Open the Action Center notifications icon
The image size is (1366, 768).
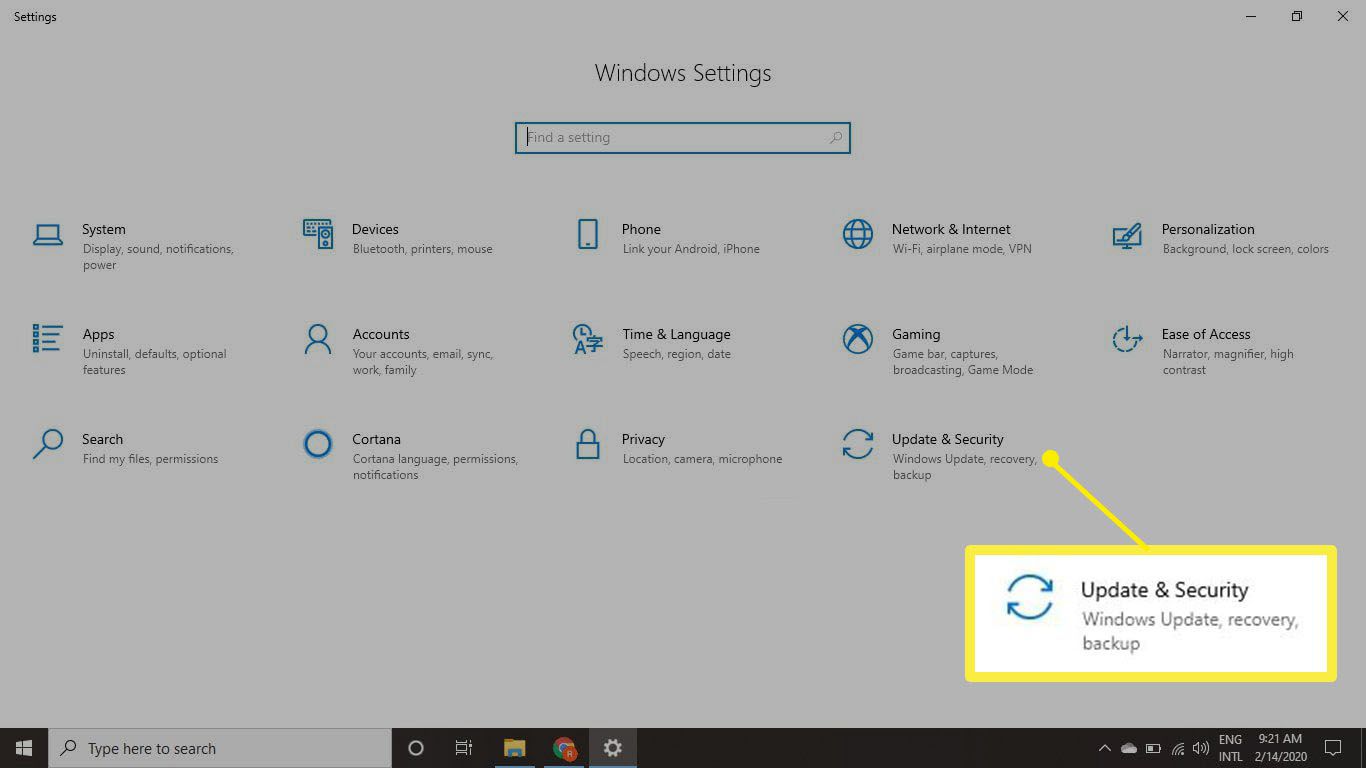(x=1333, y=748)
